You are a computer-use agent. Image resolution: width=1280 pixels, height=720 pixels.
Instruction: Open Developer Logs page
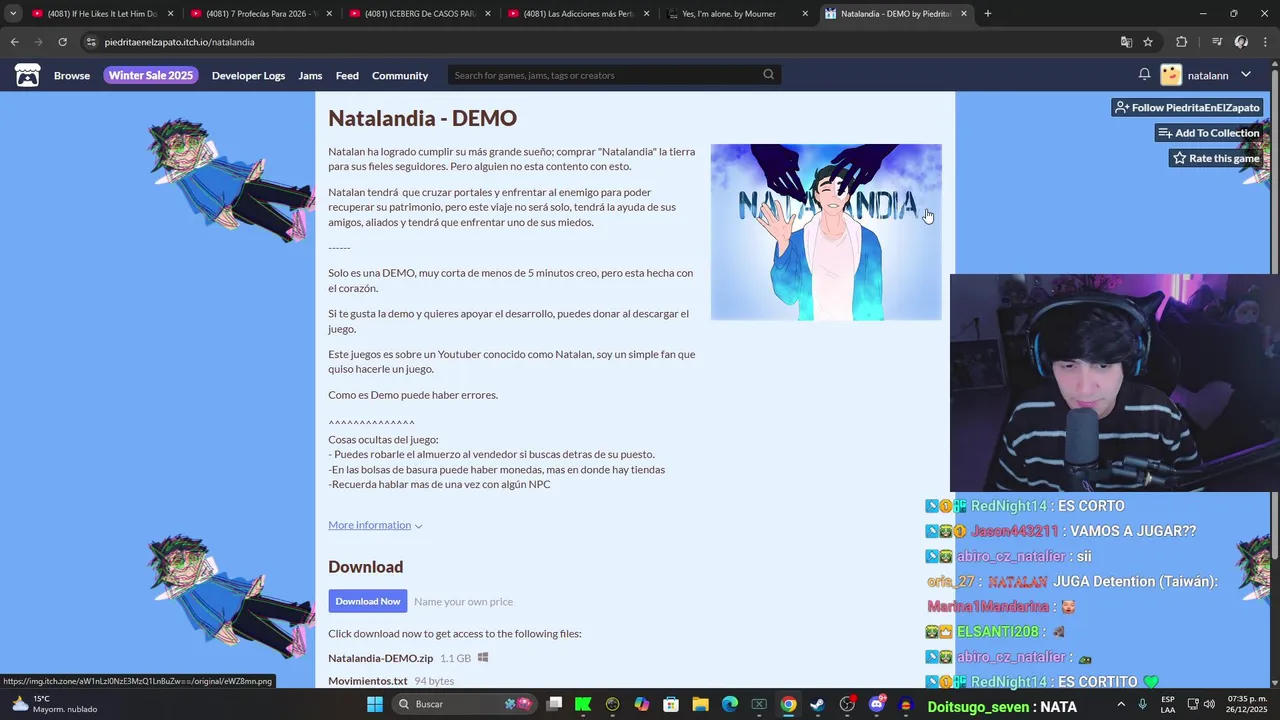point(248,75)
